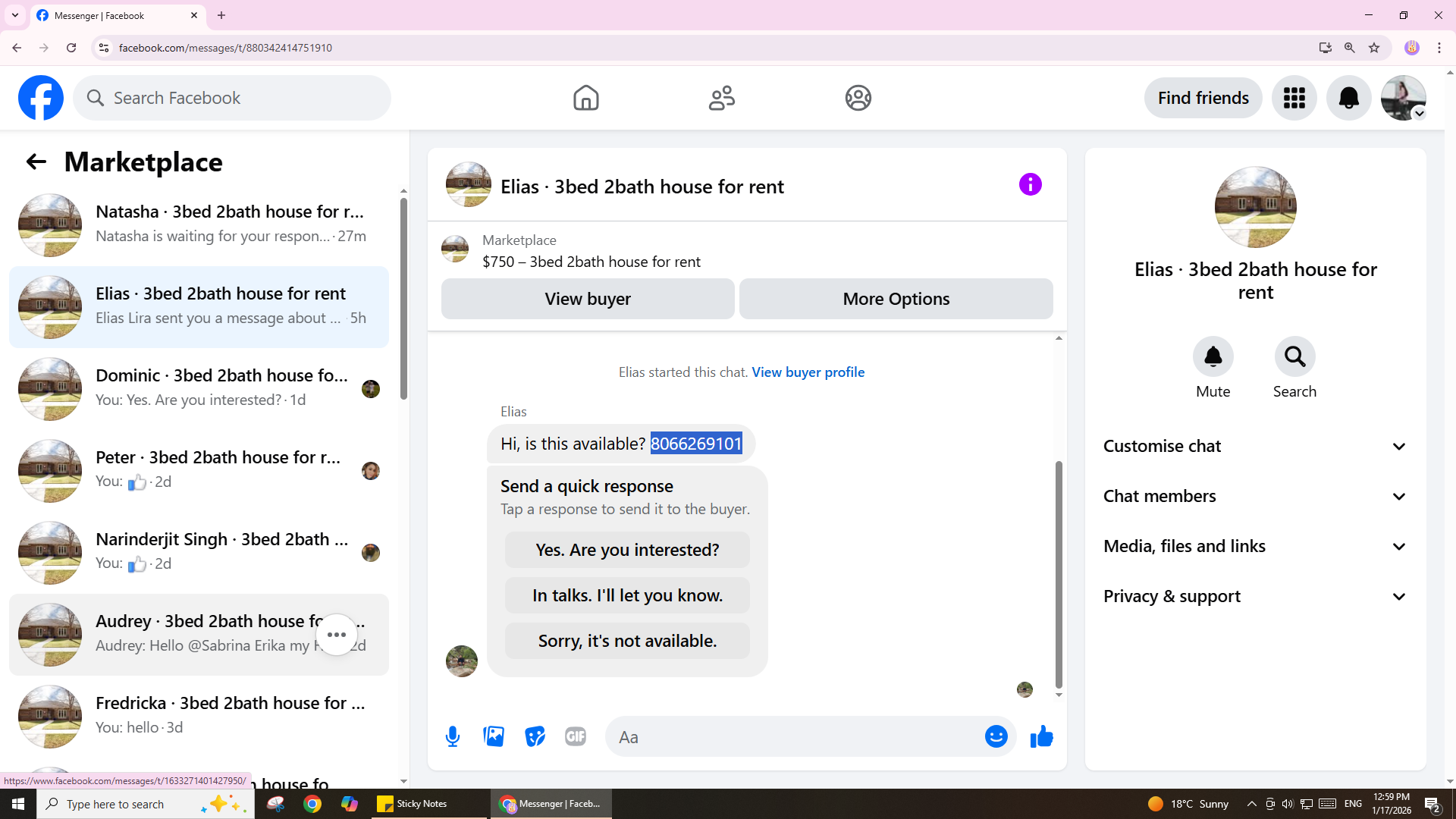This screenshot has width=1456, height=819.
Task: Open the Facebook notifications bell
Action: coord(1348,98)
